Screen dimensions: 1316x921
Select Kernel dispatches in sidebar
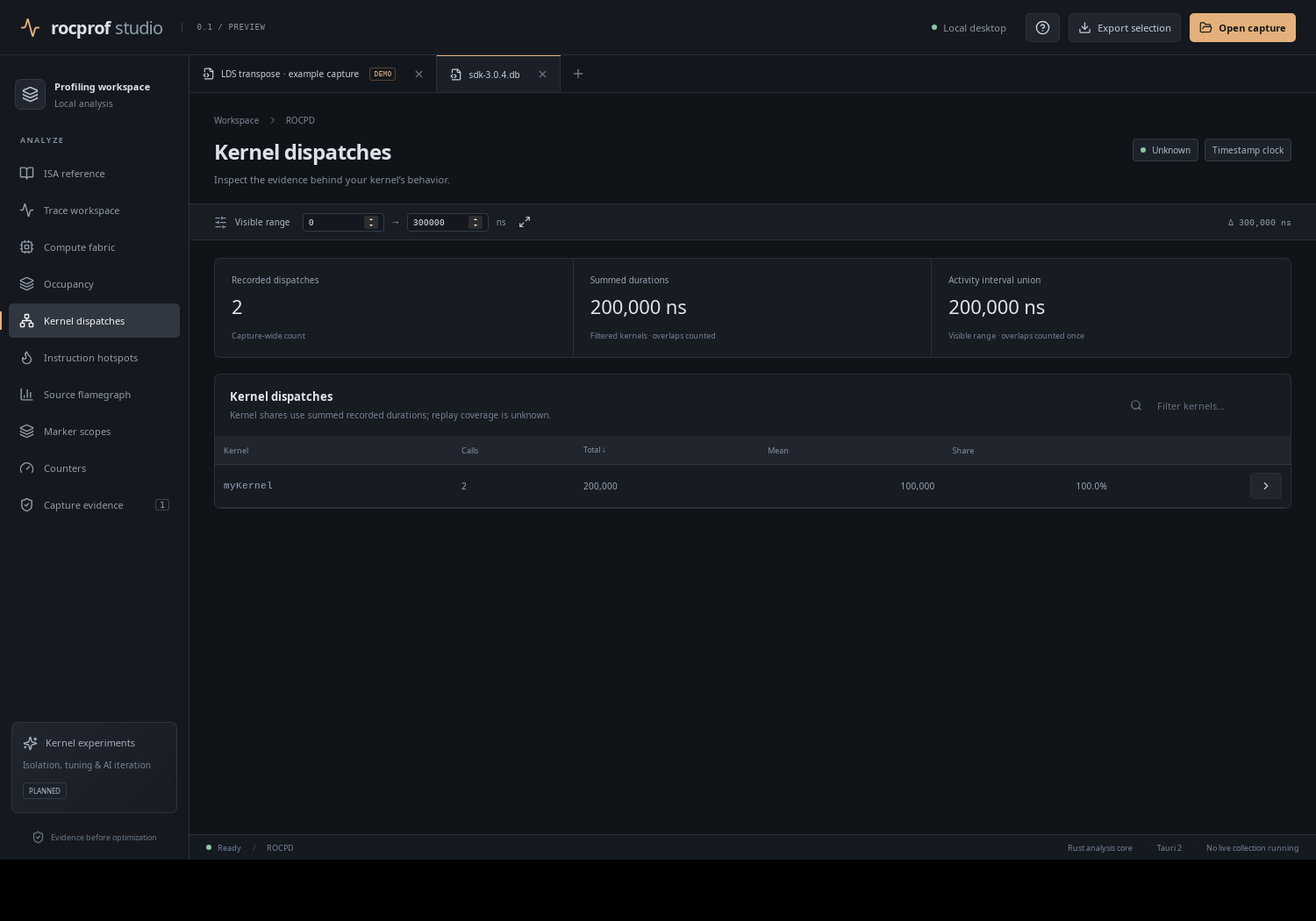(x=94, y=321)
